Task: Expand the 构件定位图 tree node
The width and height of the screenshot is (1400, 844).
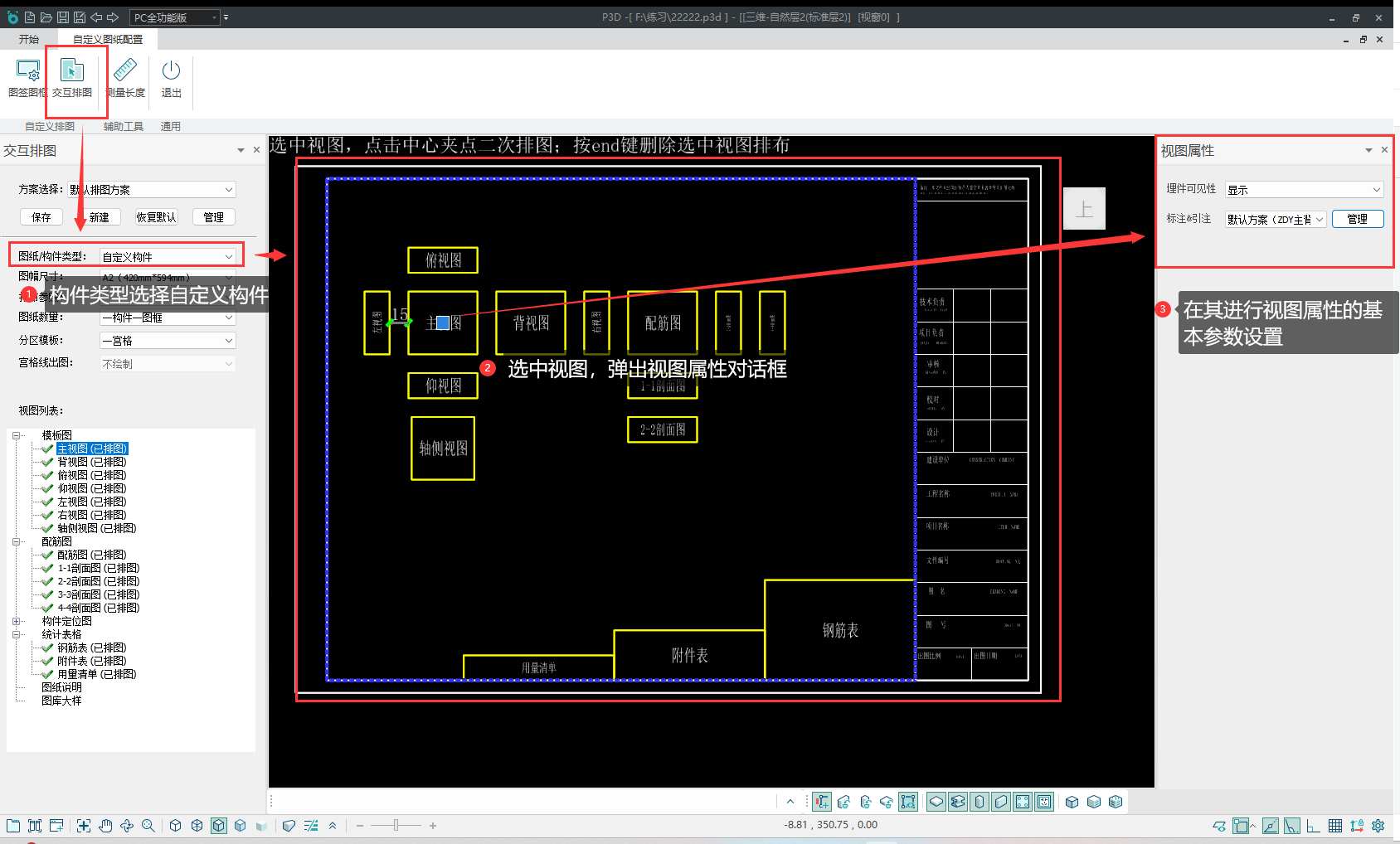Action: [17, 621]
